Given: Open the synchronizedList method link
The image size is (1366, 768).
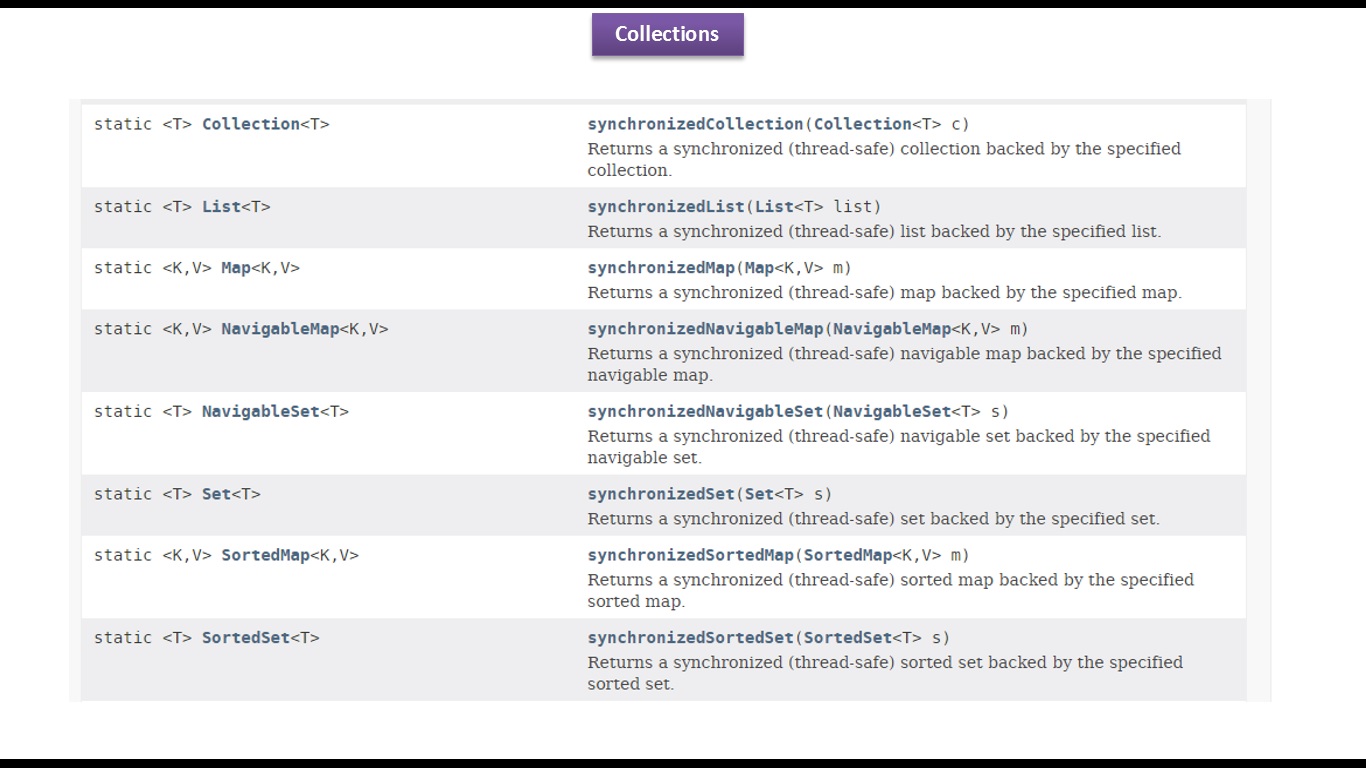Looking at the screenshot, I should (666, 207).
